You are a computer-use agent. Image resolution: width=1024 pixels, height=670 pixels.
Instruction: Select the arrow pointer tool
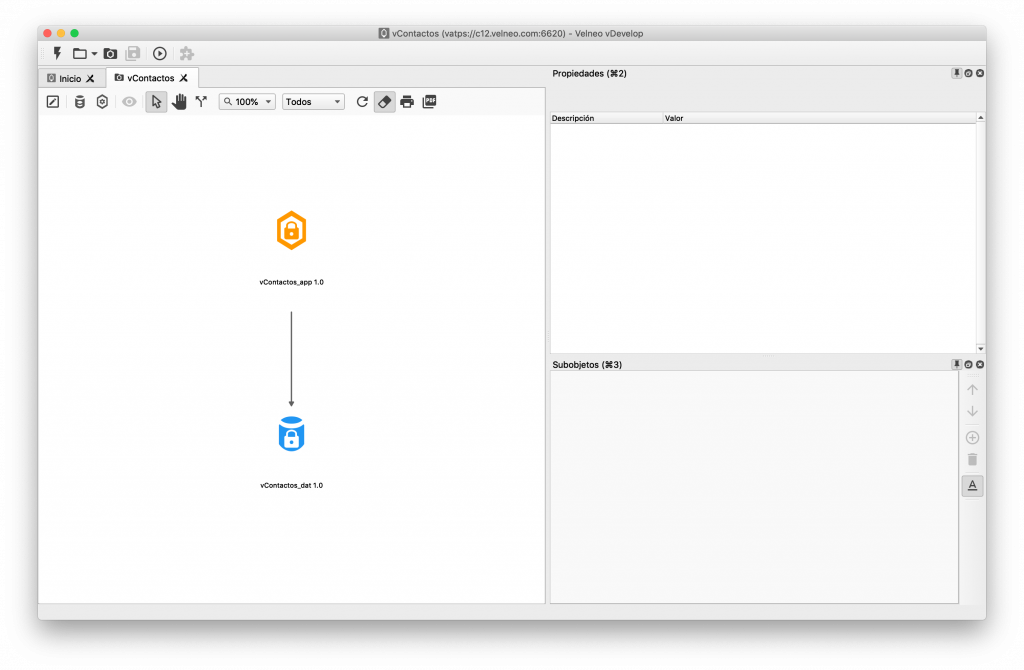coord(156,102)
